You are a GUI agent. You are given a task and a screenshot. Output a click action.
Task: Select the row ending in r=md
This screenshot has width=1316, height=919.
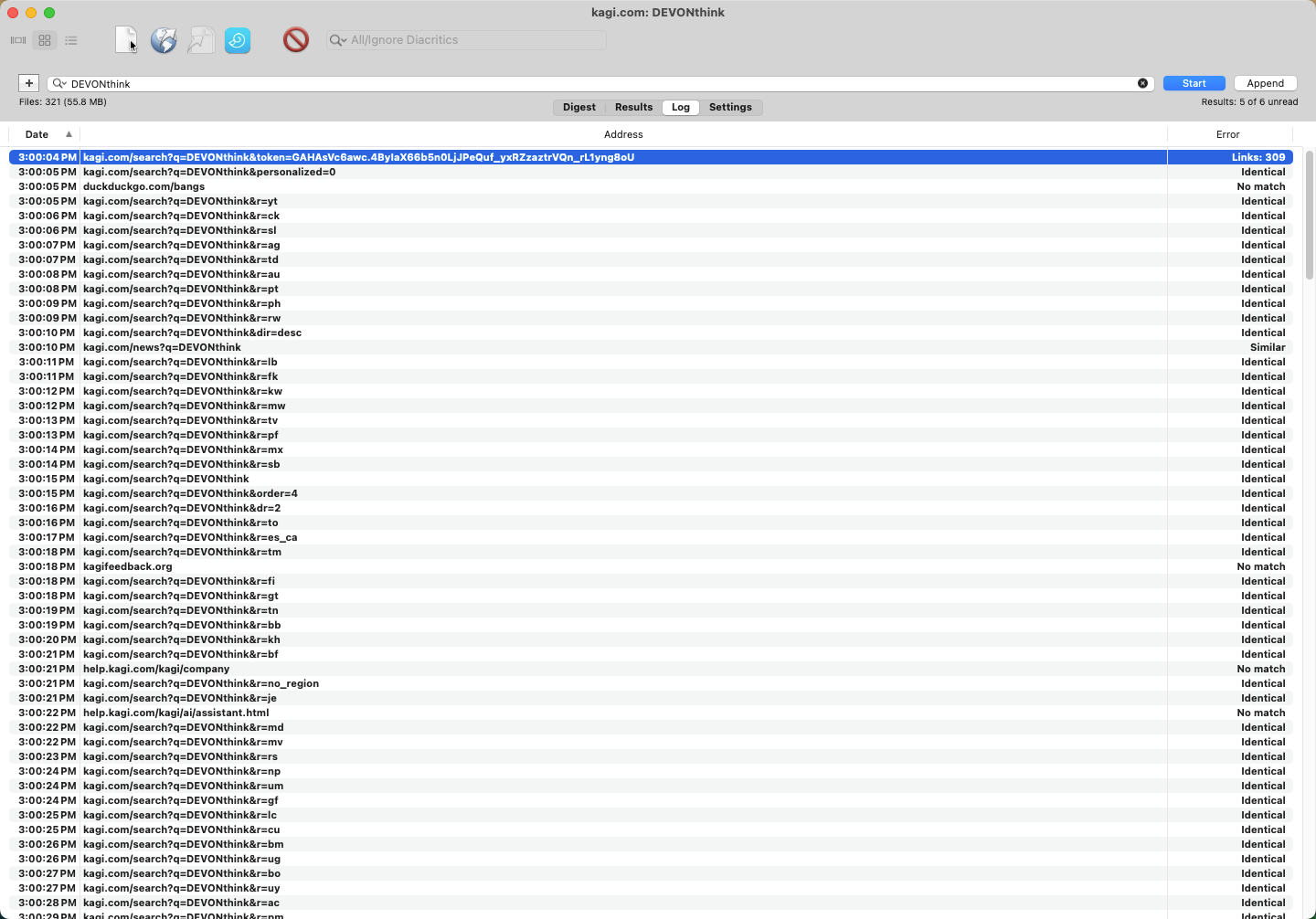(x=651, y=727)
